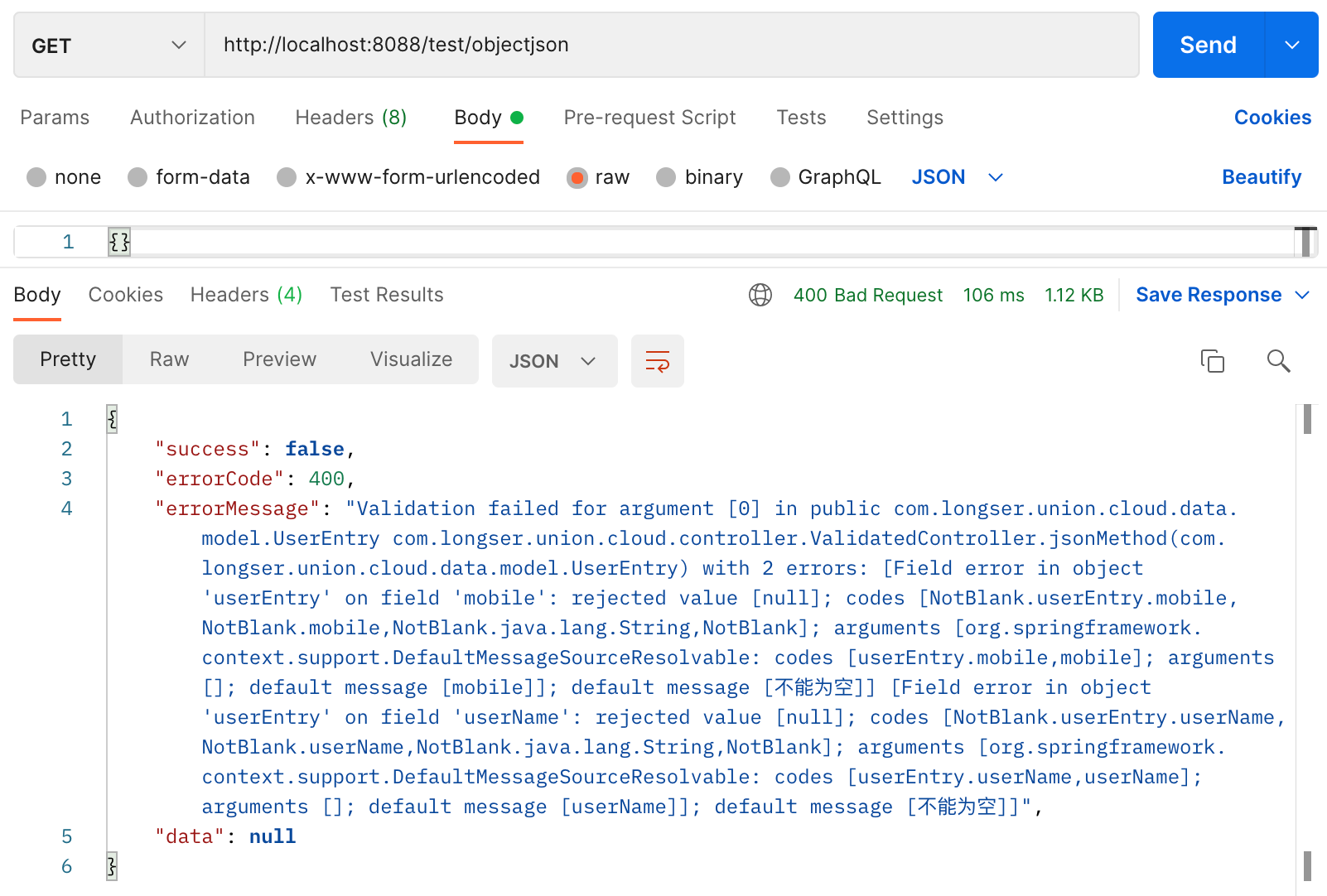The height and width of the screenshot is (896, 1327).
Task: Click the wrap lines icon in response toolbar
Action: tap(658, 361)
